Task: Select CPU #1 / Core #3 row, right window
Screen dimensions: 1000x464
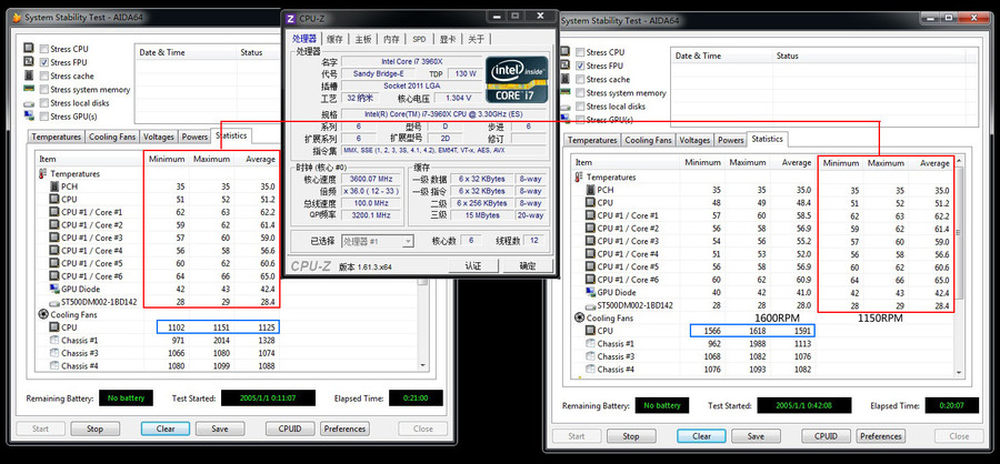Action: [695, 241]
